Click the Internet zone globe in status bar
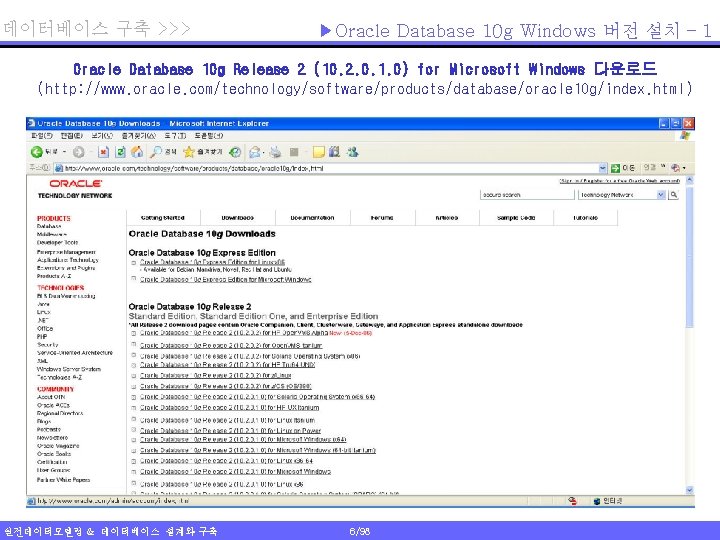Viewport: 720px width, 540px height. click(597, 501)
